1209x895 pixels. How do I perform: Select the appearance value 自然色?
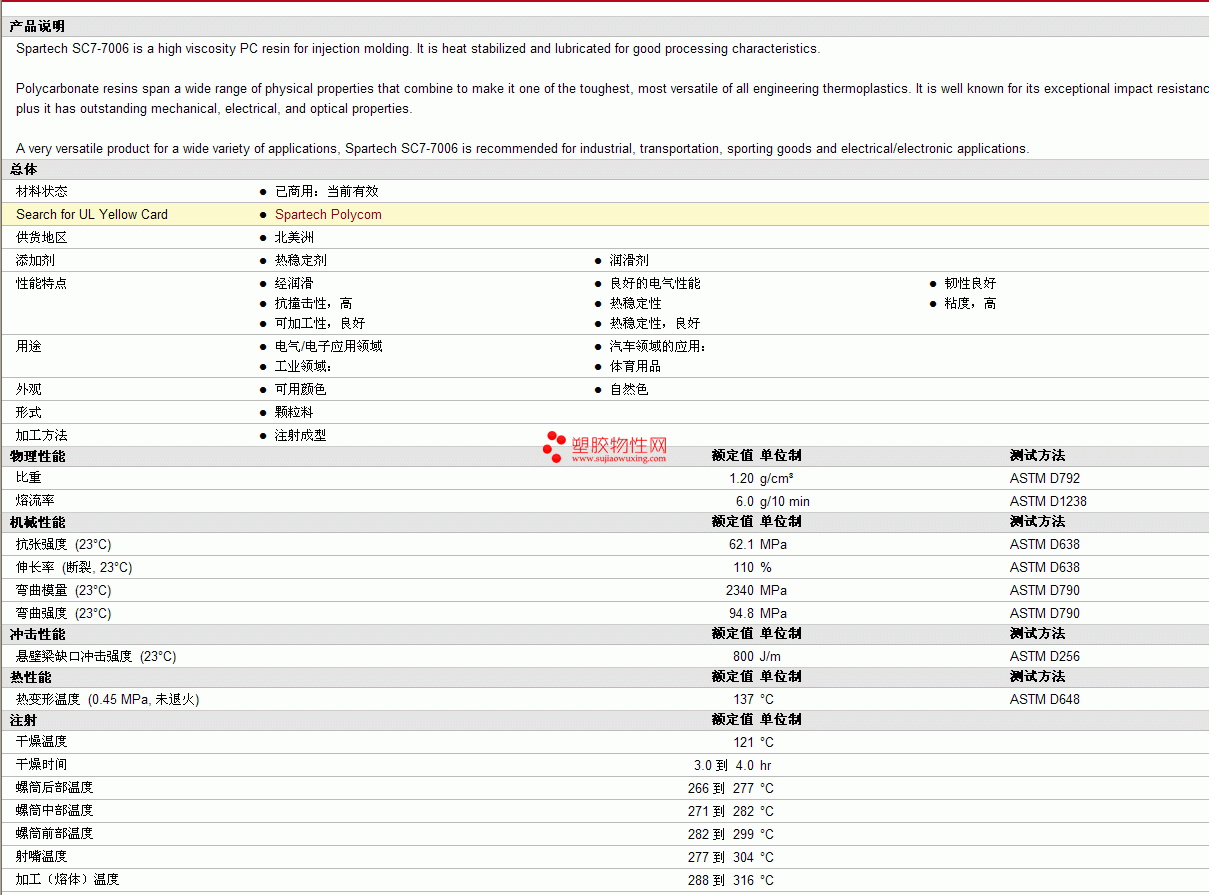tap(629, 389)
